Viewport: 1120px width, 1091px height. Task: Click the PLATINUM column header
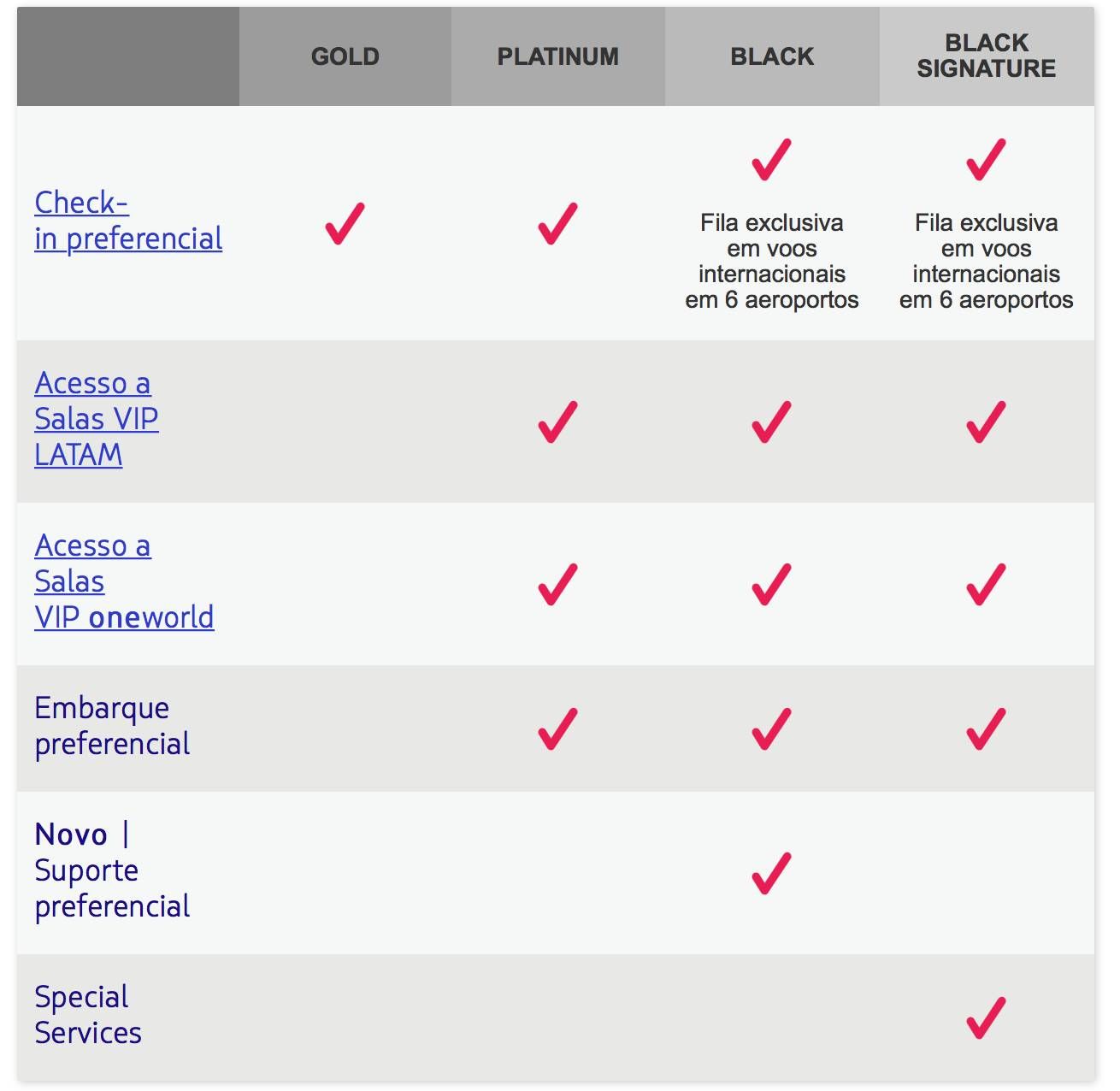tap(558, 56)
